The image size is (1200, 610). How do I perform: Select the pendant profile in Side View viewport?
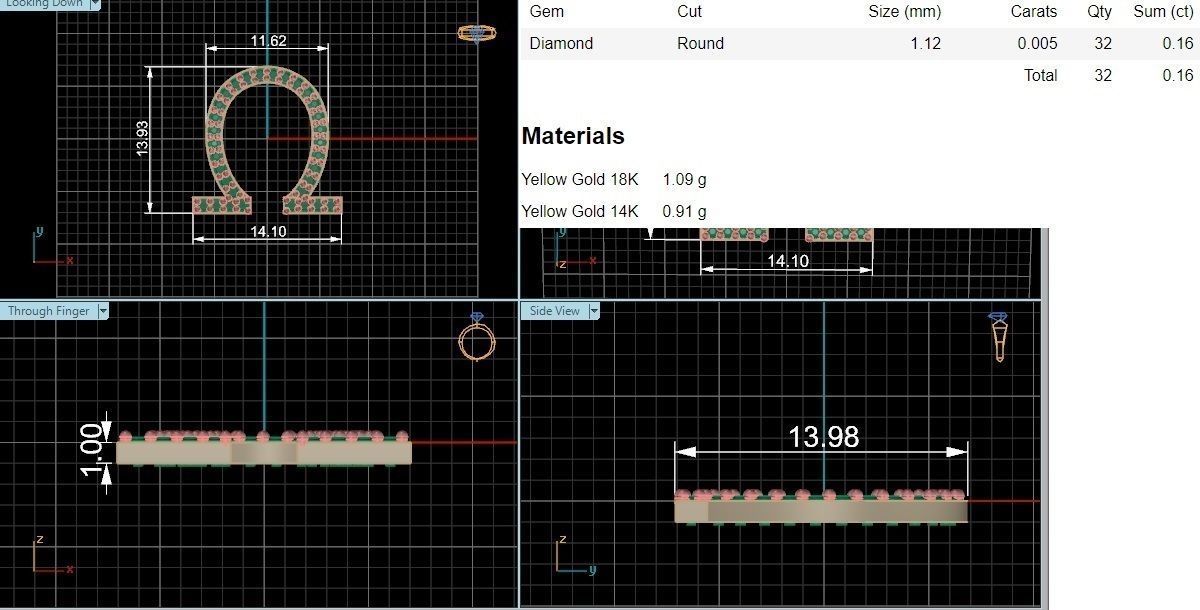tap(821, 506)
